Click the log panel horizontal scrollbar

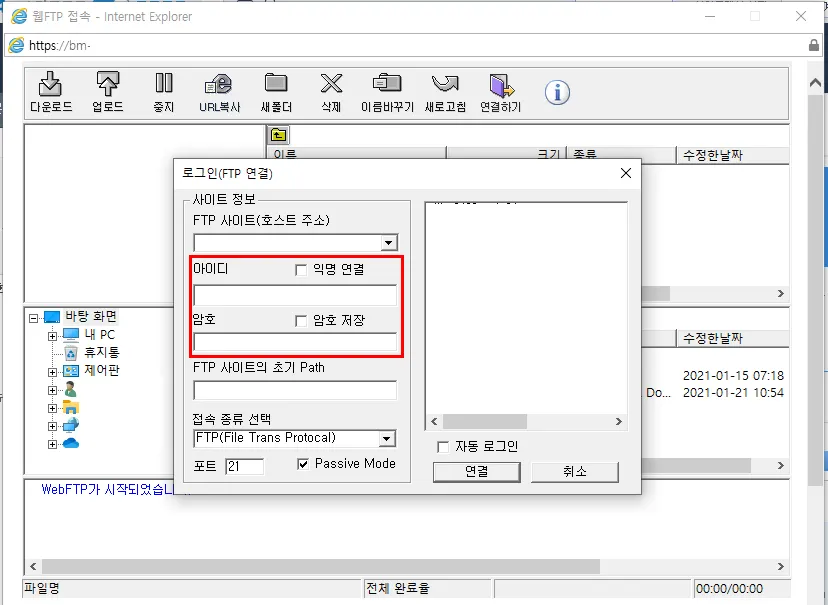321,566
